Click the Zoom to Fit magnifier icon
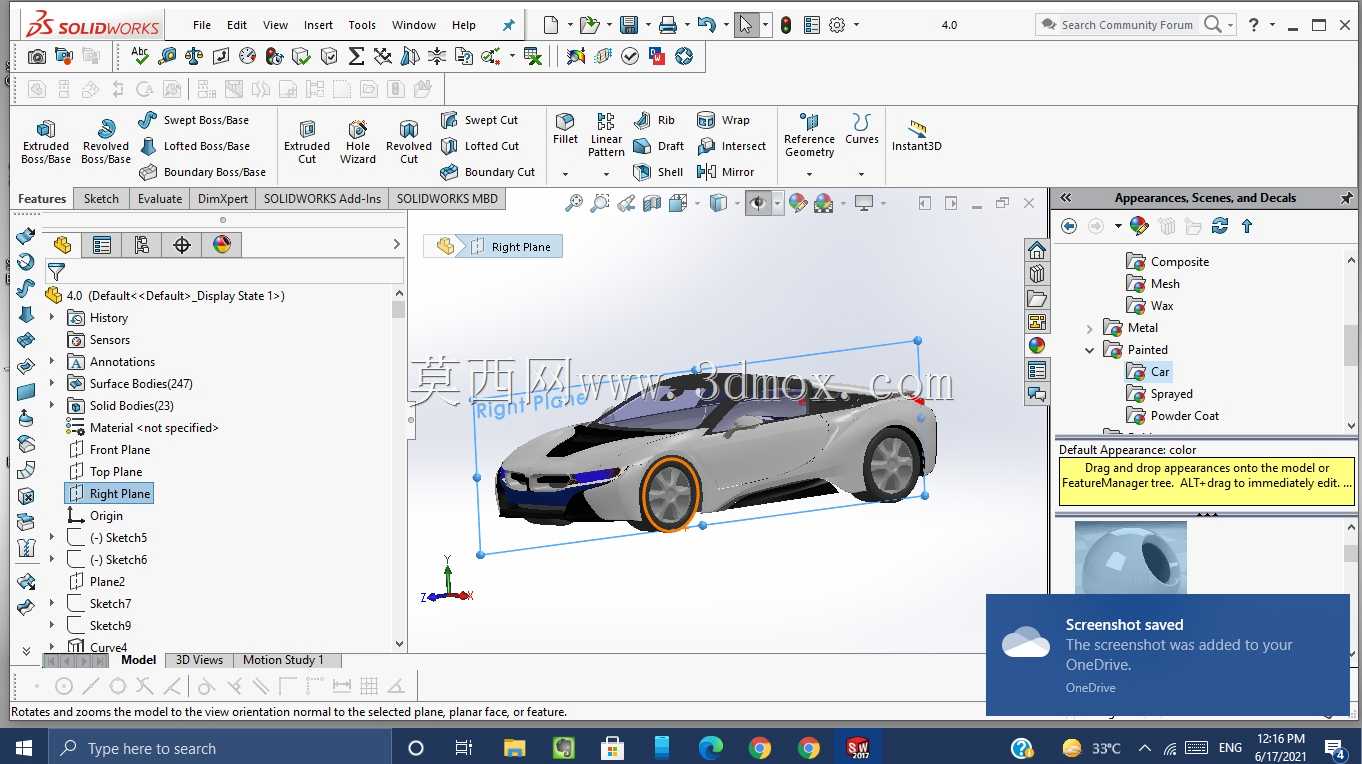The height and width of the screenshot is (764, 1362). [574, 203]
